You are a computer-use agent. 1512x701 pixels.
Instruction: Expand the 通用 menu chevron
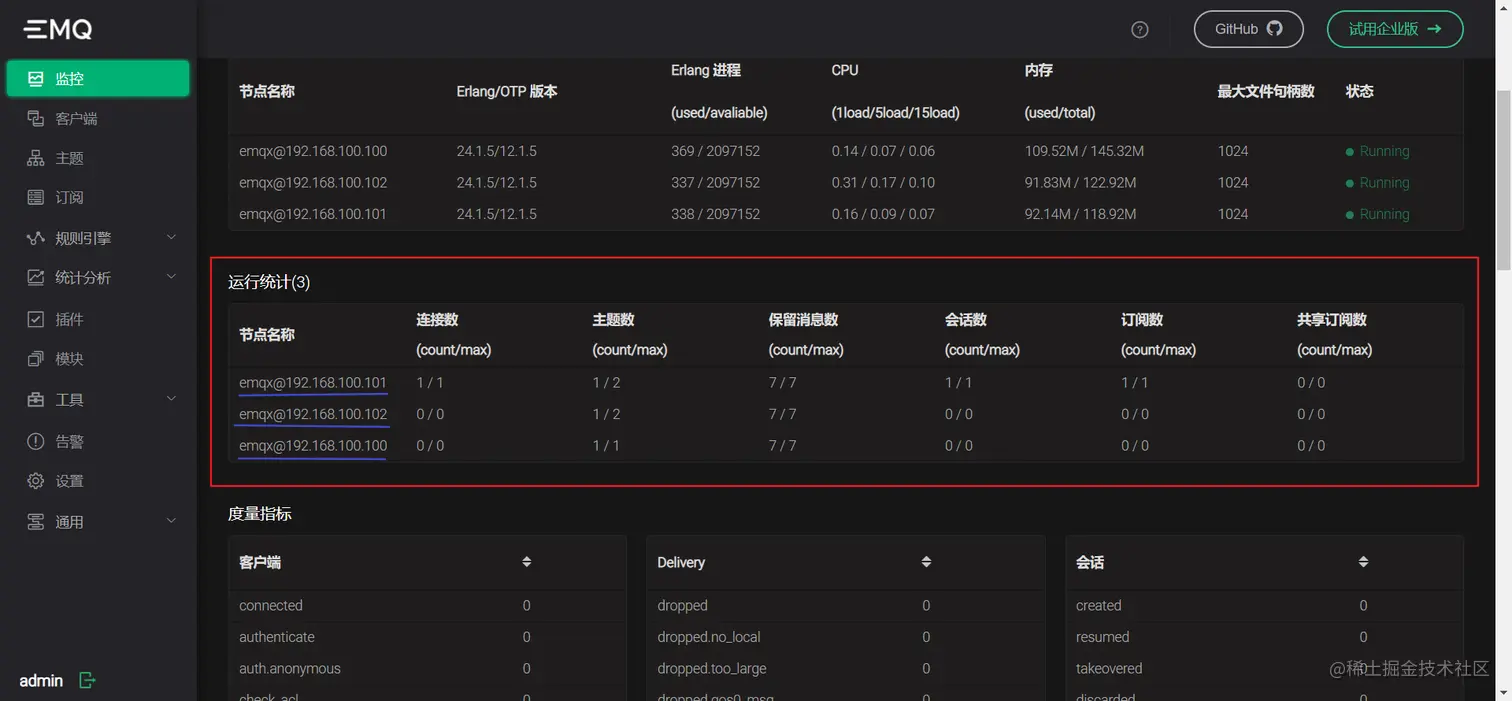click(171, 521)
